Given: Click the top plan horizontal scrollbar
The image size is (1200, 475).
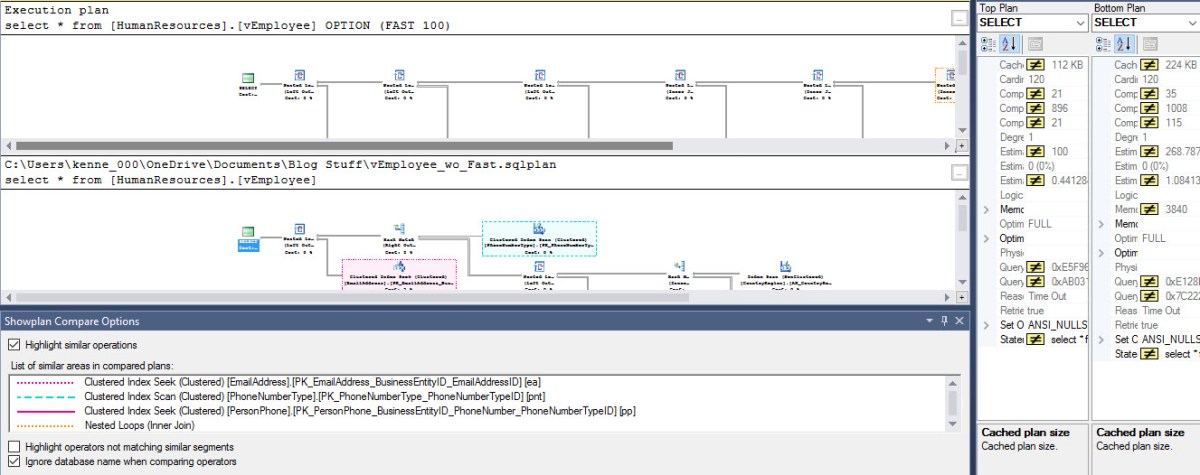Looking at the screenshot, I should pyautogui.click(x=400, y=146).
